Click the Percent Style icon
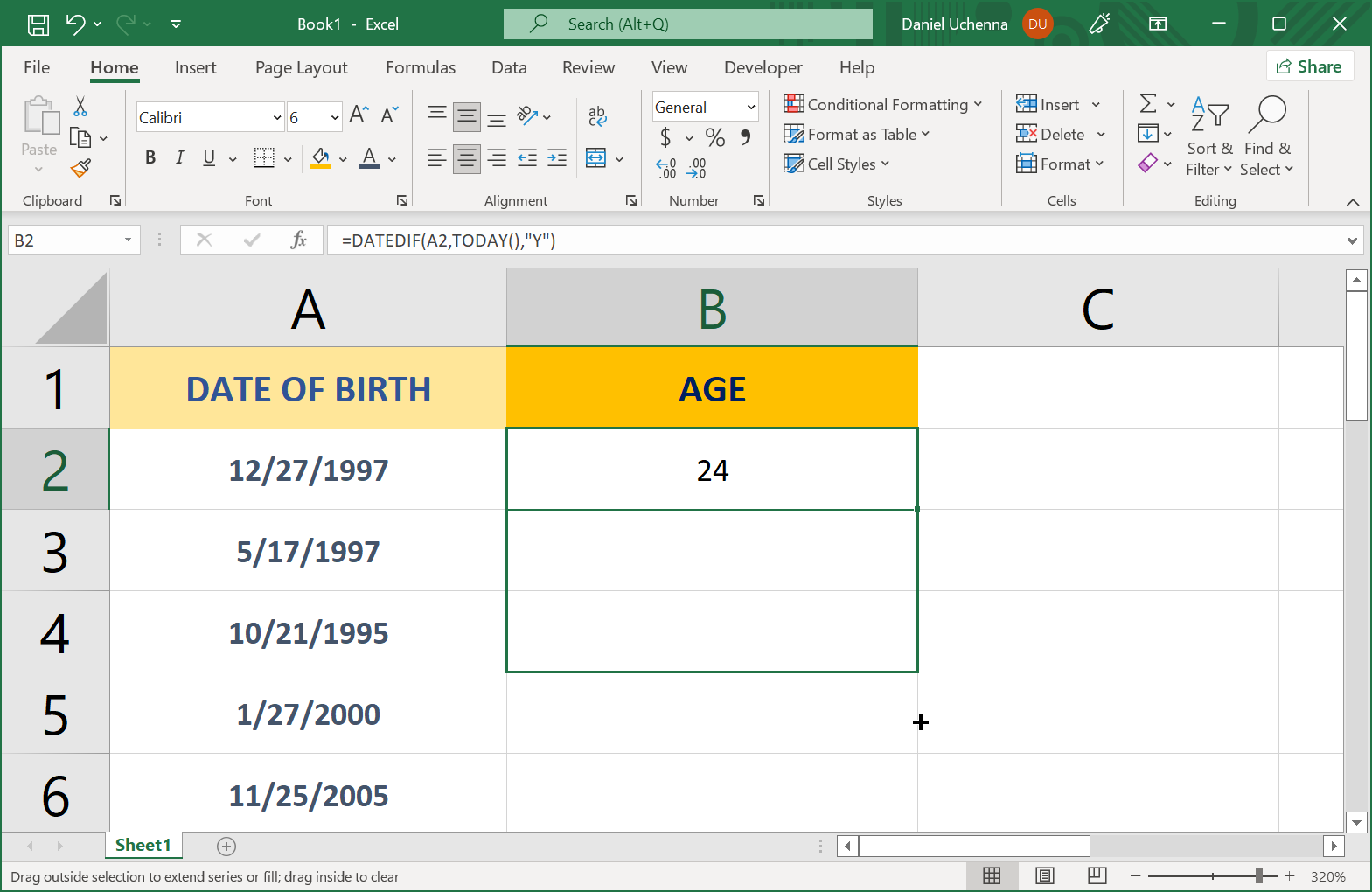Image resolution: width=1372 pixels, height=892 pixels. point(714,137)
